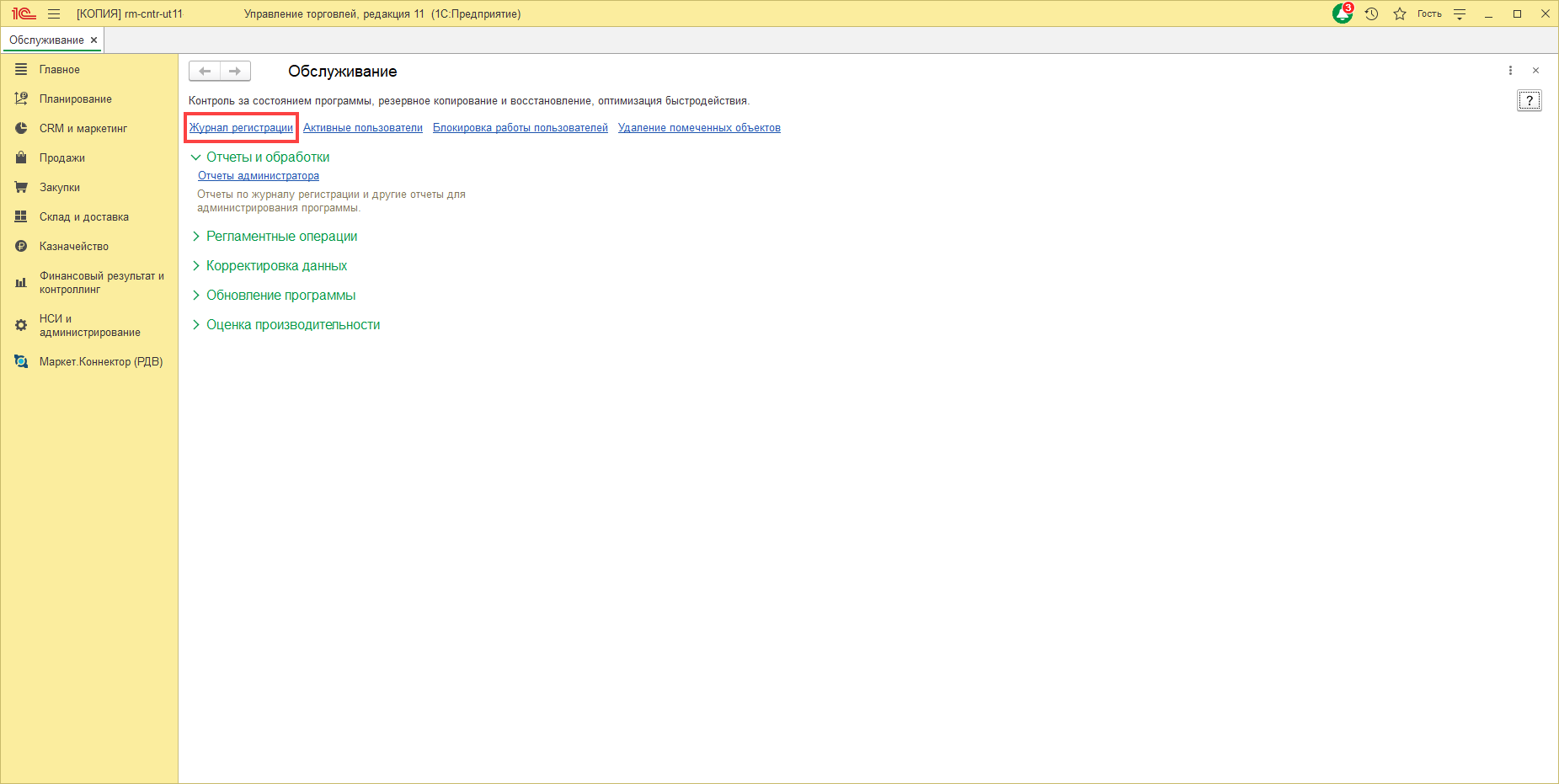Open the history clock icon
This screenshot has height=784, width=1559.
click(1371, 13)
